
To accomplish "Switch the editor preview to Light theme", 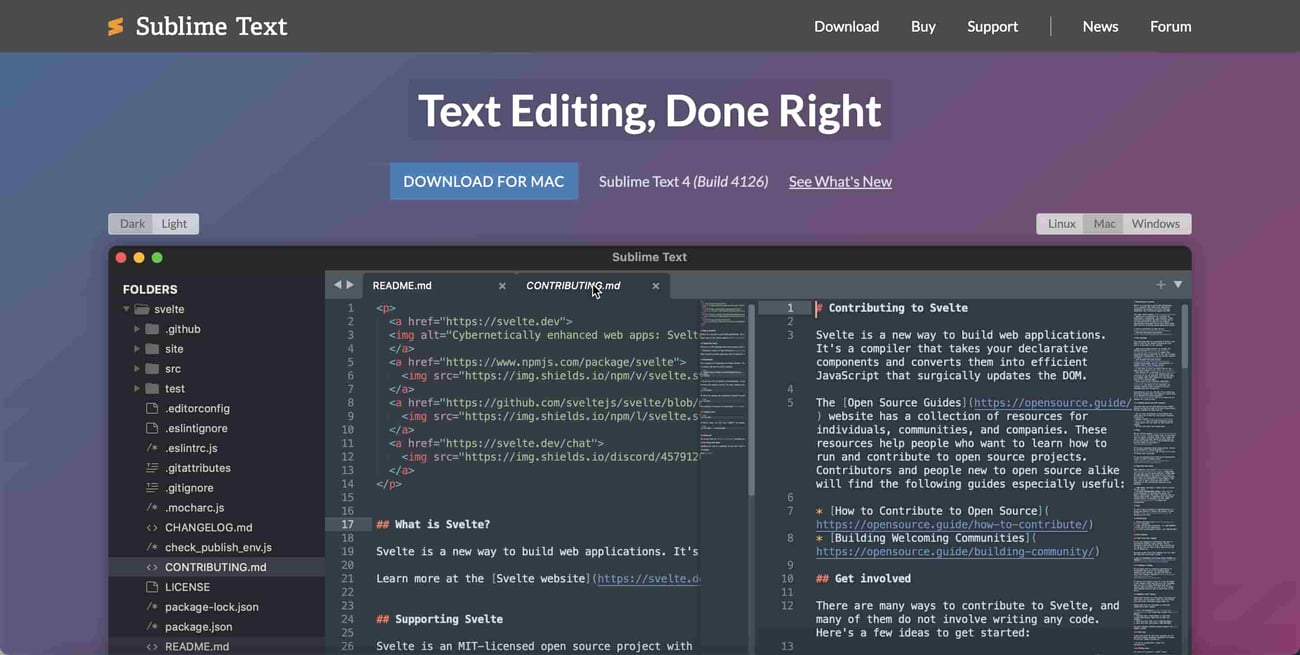I will [x=174, y=223].
